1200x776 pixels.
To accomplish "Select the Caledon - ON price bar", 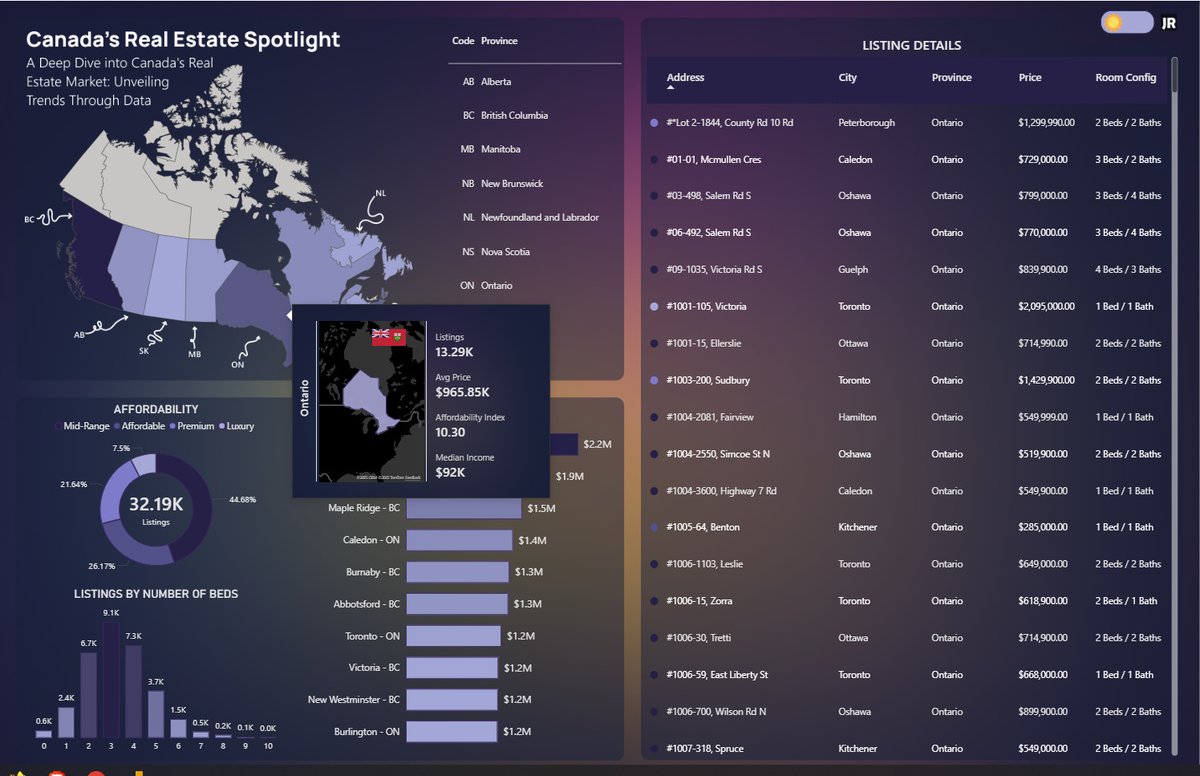I will tap(459, 540).
